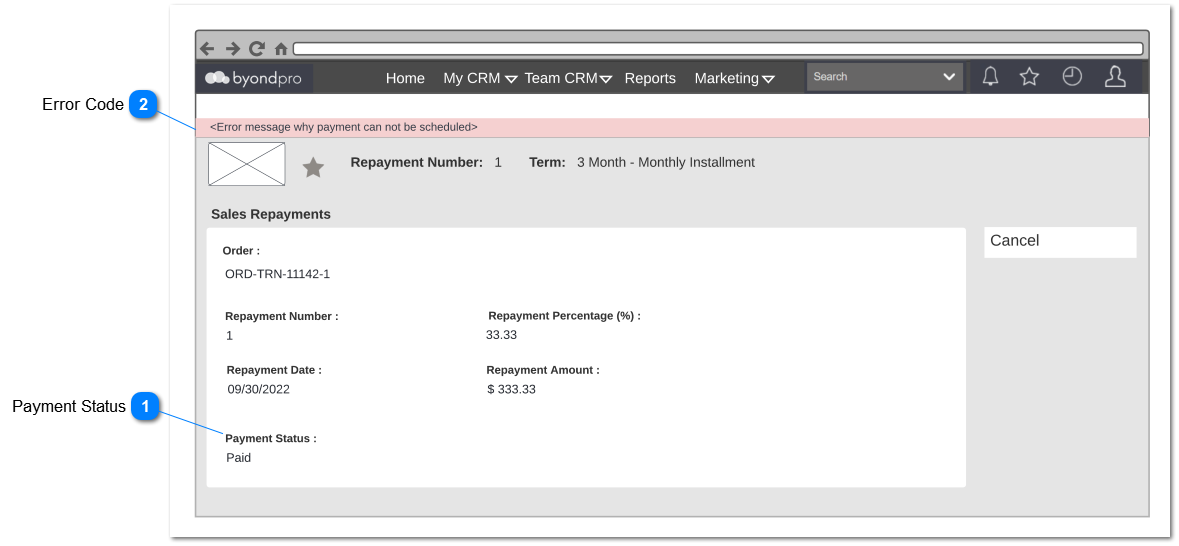Open notifications bell icon
The height and width of the screenshot is (546, 1179).
991,77
